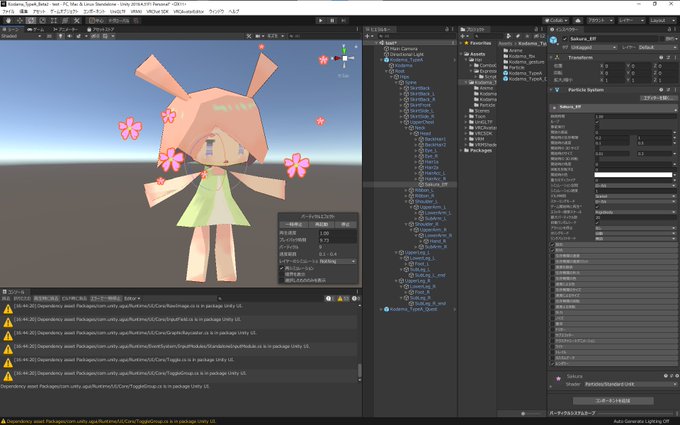Collapse the Assets folder in Project

(x=461, y=54)
